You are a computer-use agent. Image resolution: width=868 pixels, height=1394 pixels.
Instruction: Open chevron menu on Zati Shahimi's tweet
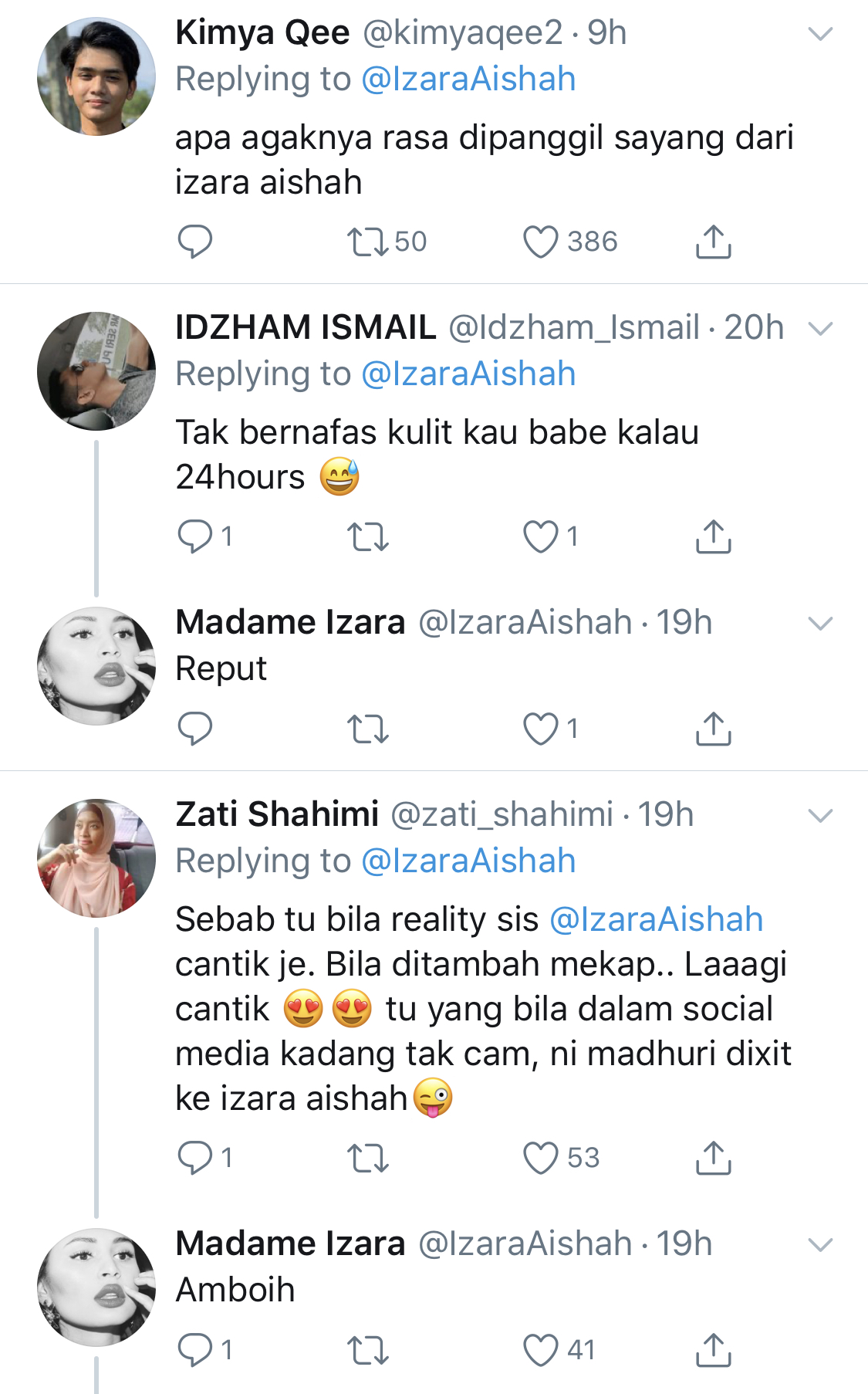coord(819,816)
